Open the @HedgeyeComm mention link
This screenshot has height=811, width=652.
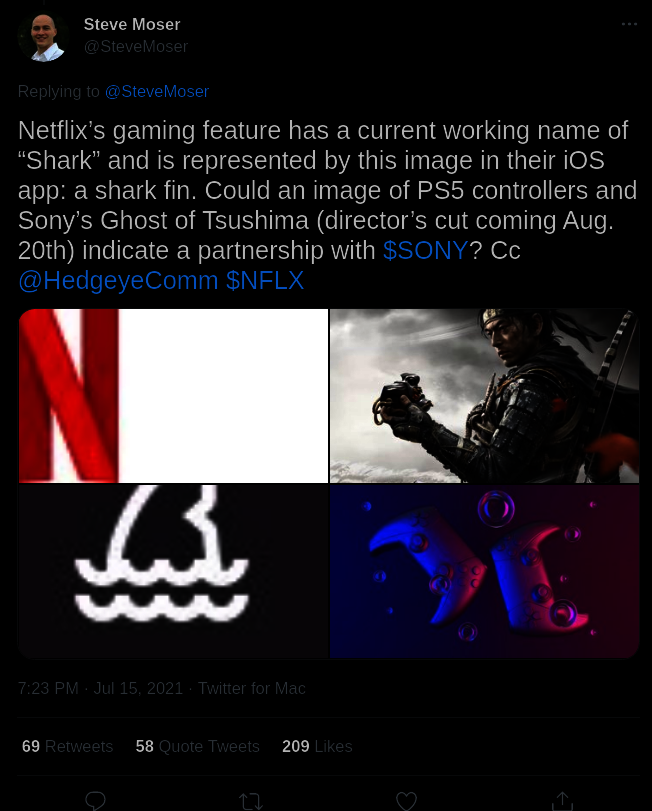118,281
